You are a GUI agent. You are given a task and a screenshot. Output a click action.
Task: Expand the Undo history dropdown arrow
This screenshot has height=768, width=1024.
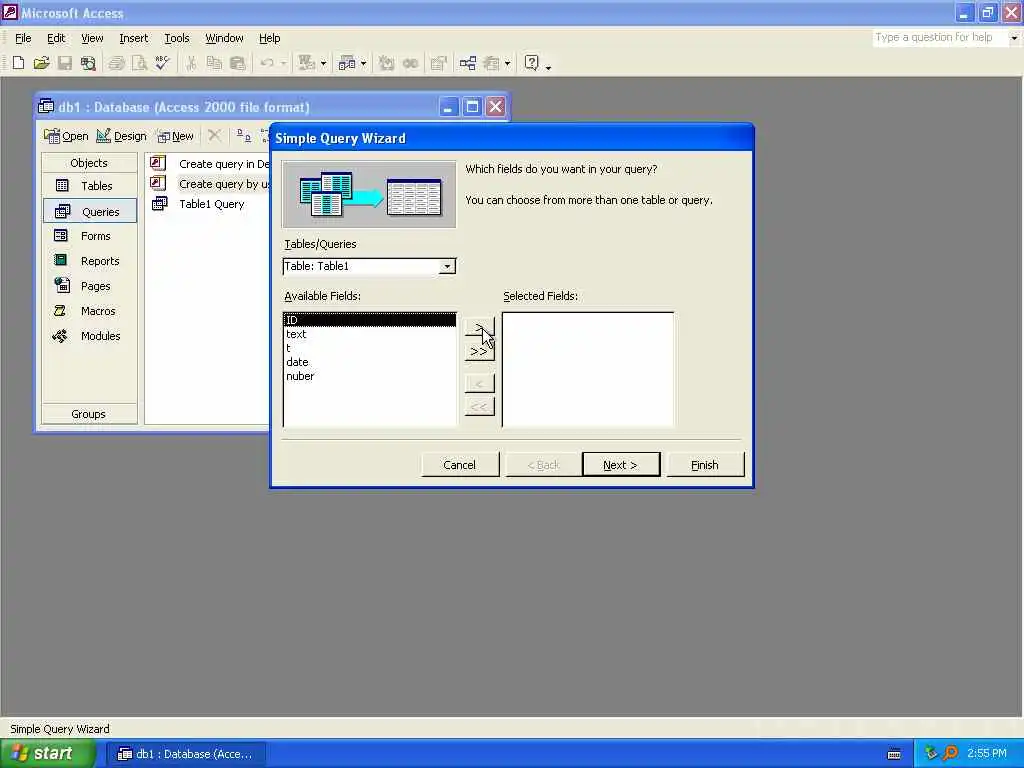point(283,63)
